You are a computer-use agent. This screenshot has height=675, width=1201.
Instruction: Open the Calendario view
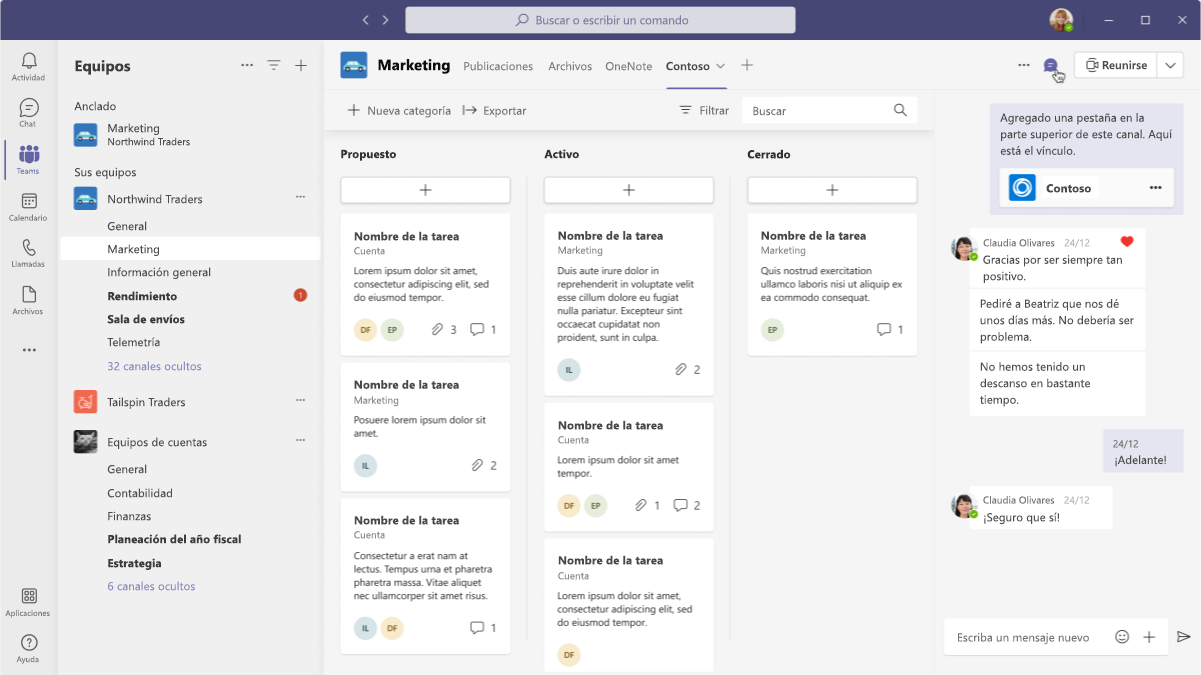pyautogui.click(x=28, y=207)
